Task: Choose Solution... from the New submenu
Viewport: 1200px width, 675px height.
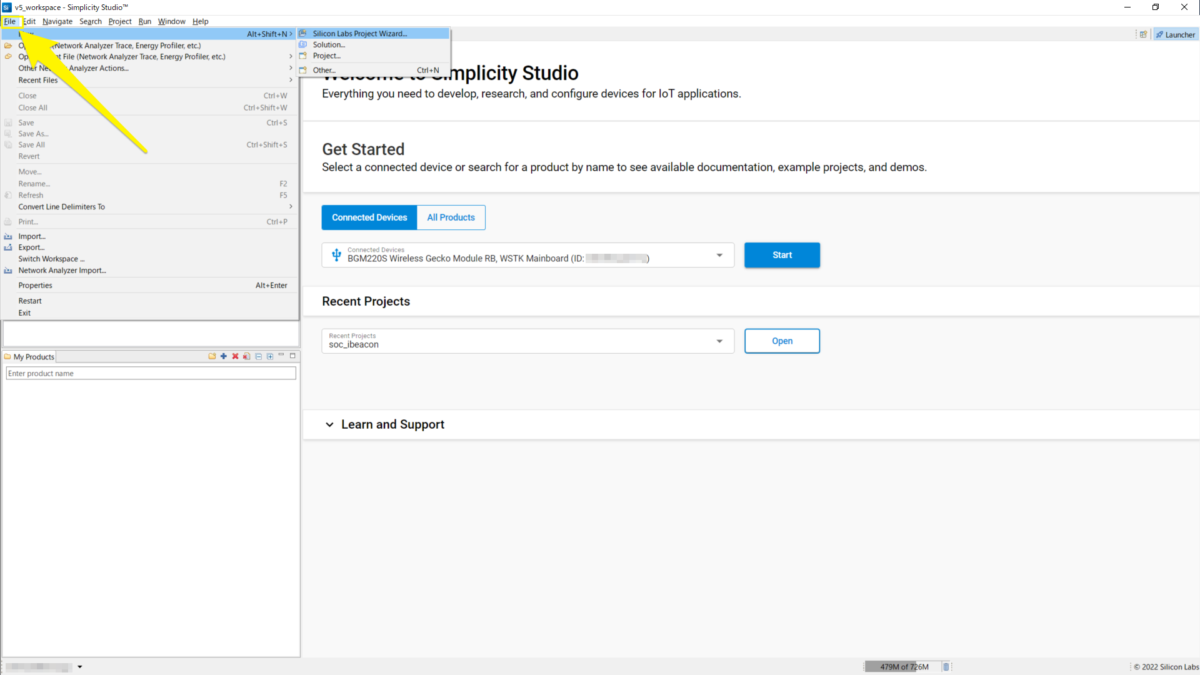Action: coord(373,45)
